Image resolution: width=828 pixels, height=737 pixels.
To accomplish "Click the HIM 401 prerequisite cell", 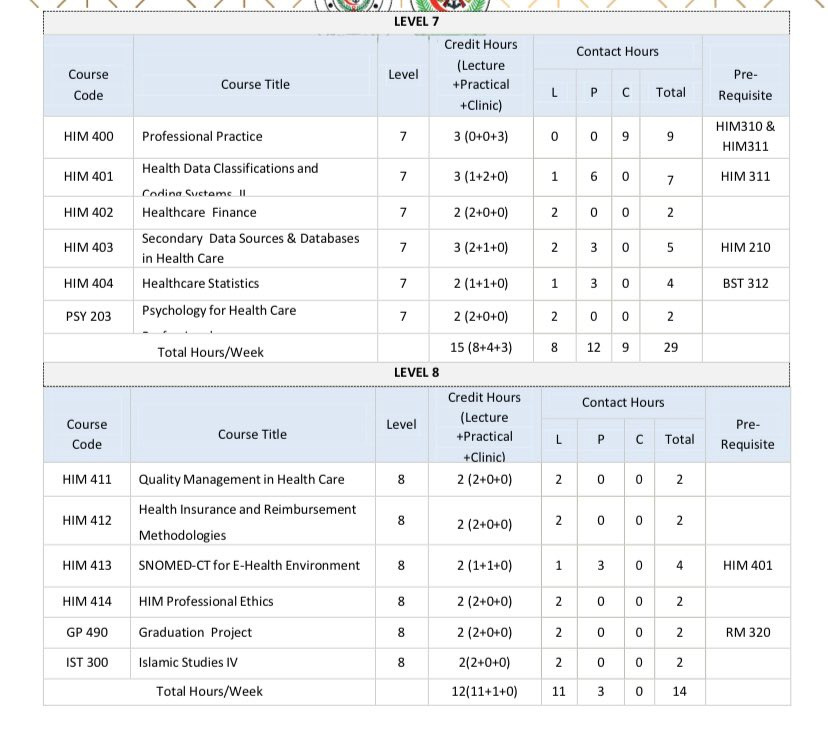I will point(747,566).
